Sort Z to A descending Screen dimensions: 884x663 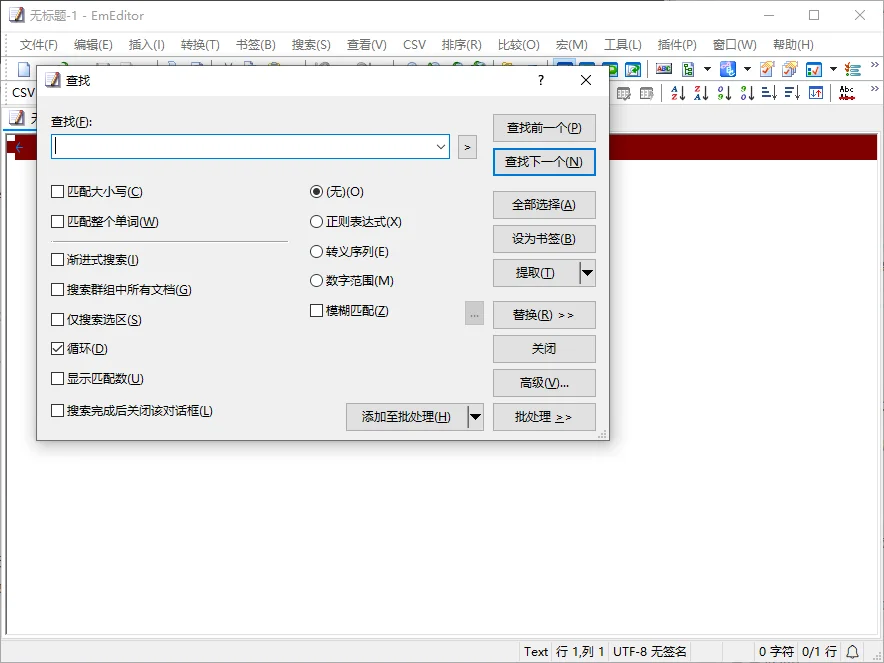point(701,93)
